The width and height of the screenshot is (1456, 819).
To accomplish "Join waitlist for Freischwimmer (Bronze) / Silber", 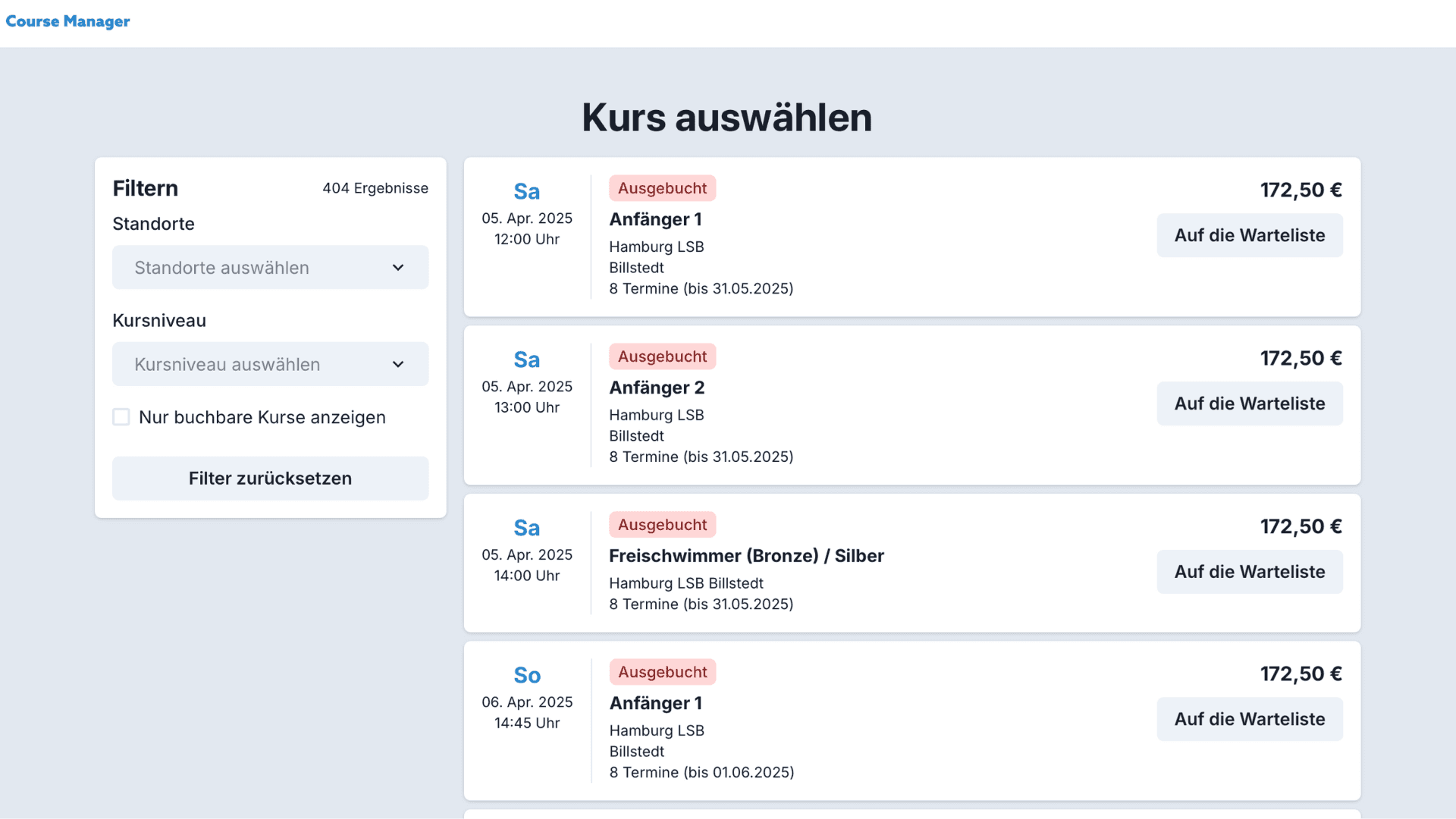I will (x=1249, y=572).
